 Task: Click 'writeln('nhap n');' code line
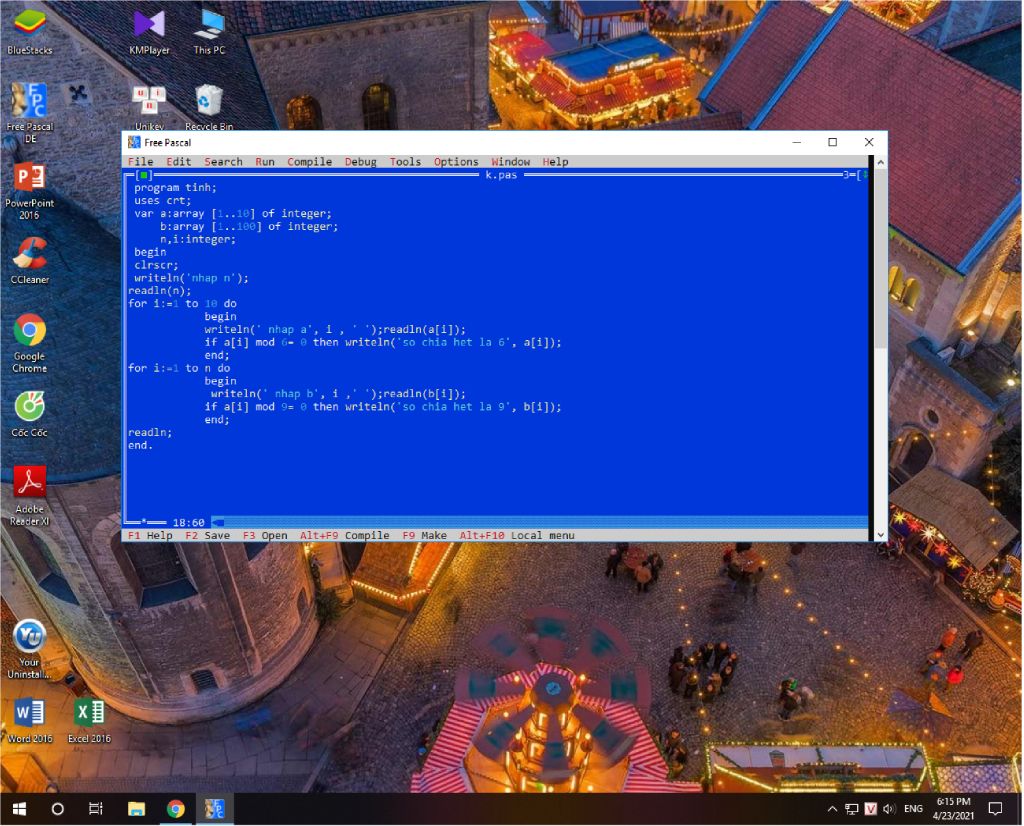tap(191, 278)
